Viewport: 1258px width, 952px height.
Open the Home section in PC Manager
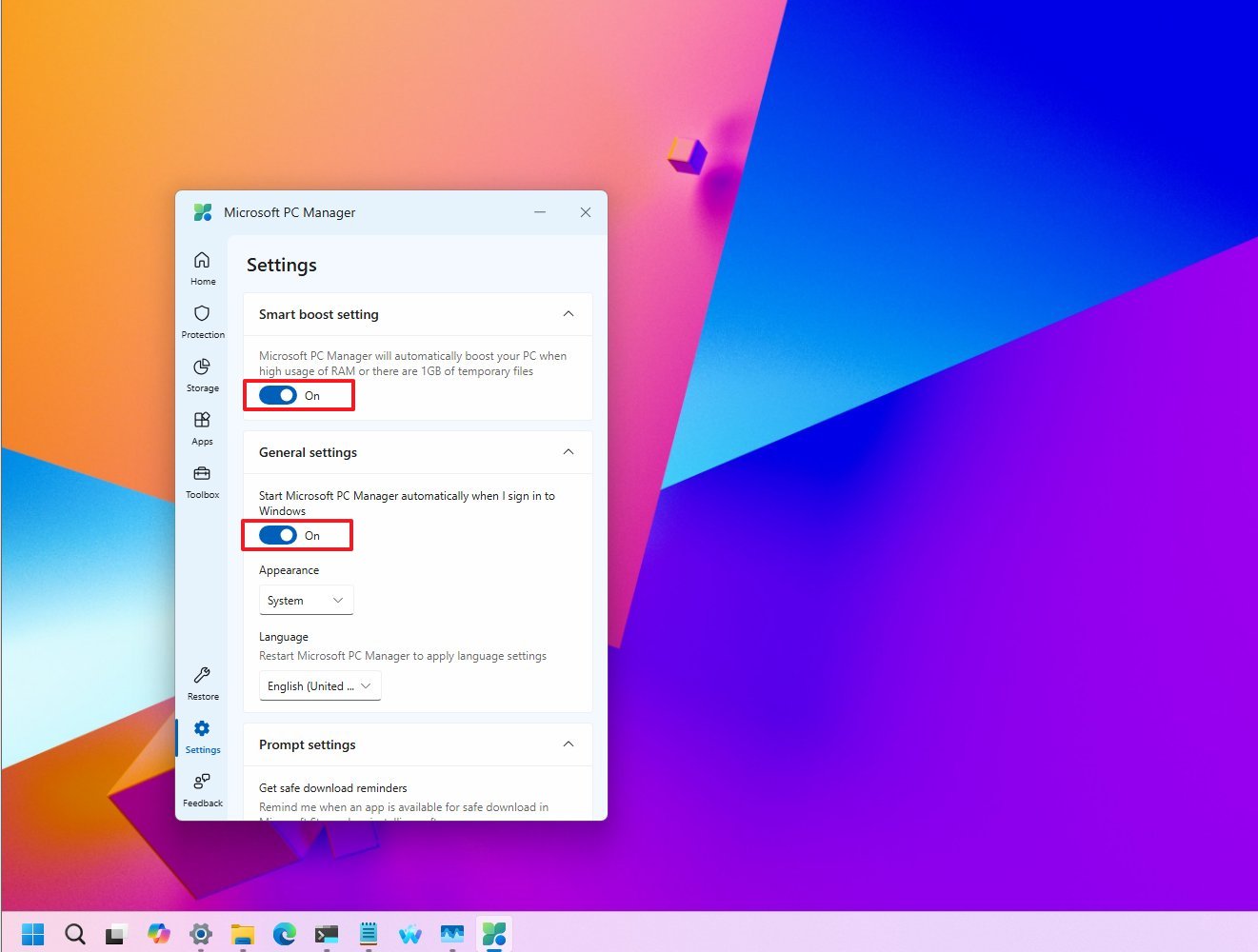(x=202, y=267)
